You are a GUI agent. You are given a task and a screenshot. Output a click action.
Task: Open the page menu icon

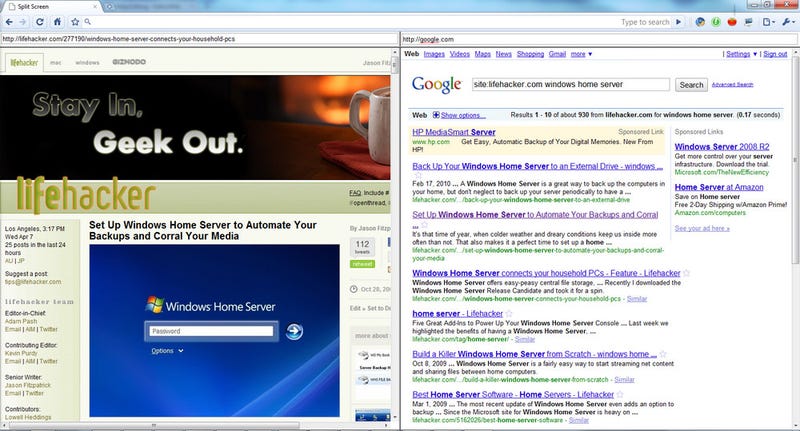point(768,22)
